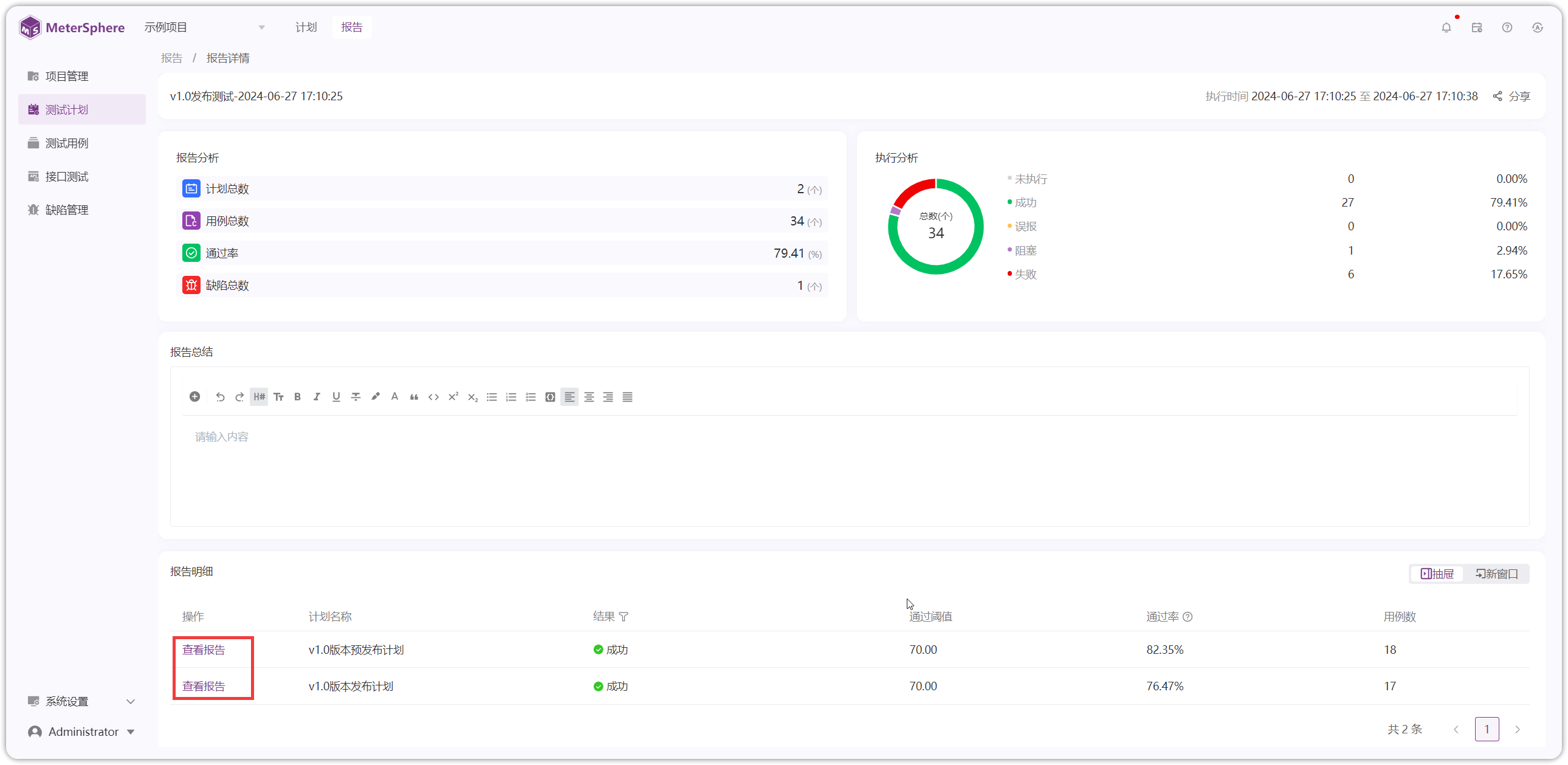The image size is (1568, 765).
Task: Open the help question-mark icon
Action: (x=1507, y=27)
